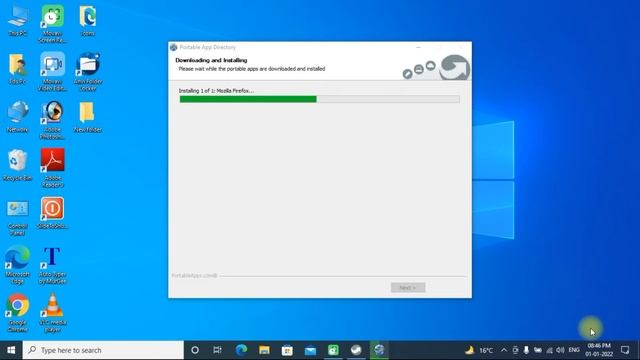Launch Adobe Reader shortcut
This screenshot has width=640, height=360.
(x=53, y=168)
